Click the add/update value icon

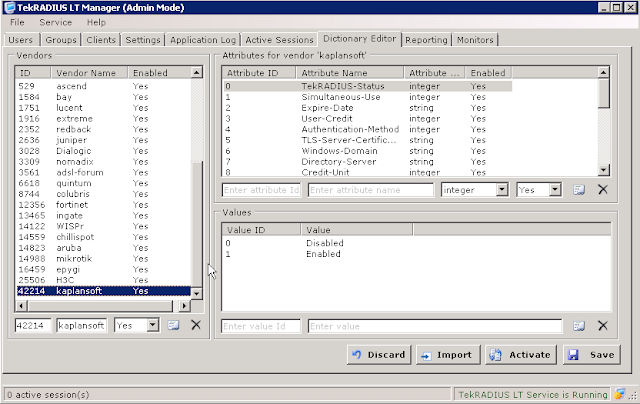(x=579, y=326)
